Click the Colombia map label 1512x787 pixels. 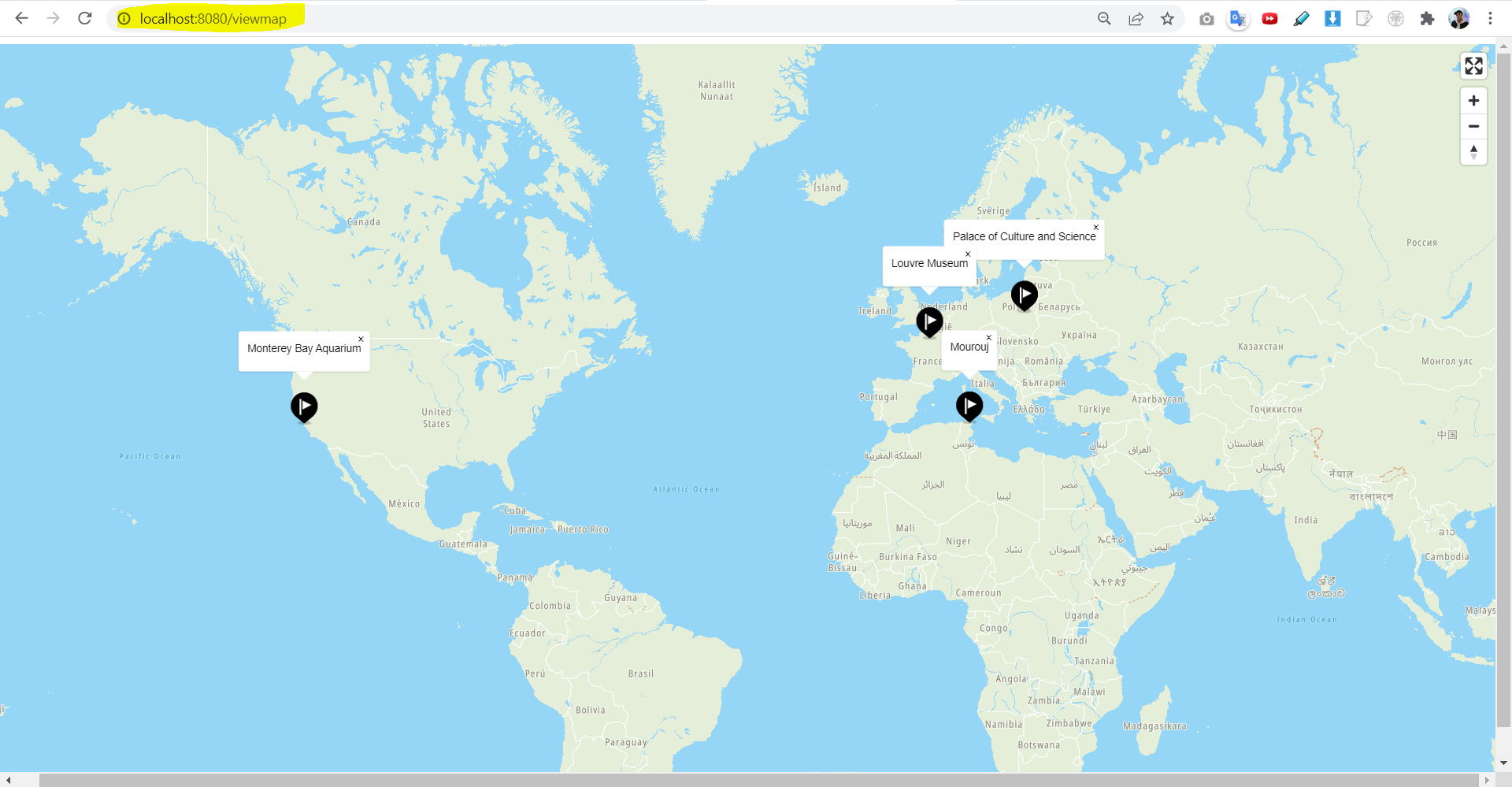(x=550, y=606)
